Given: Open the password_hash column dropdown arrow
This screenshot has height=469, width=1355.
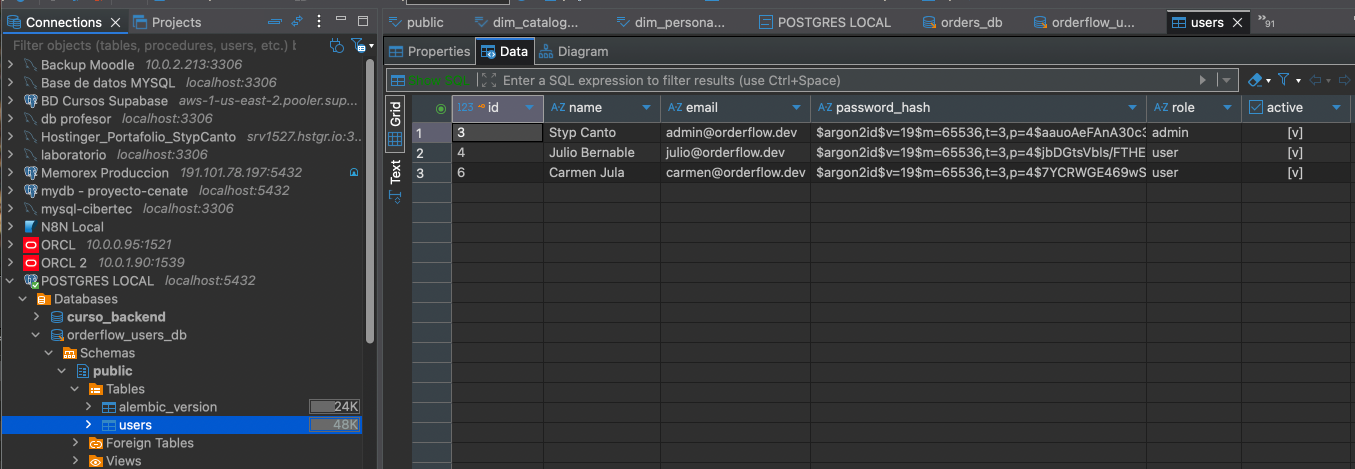Looking at the screenshot, I should coord(1133,108).
